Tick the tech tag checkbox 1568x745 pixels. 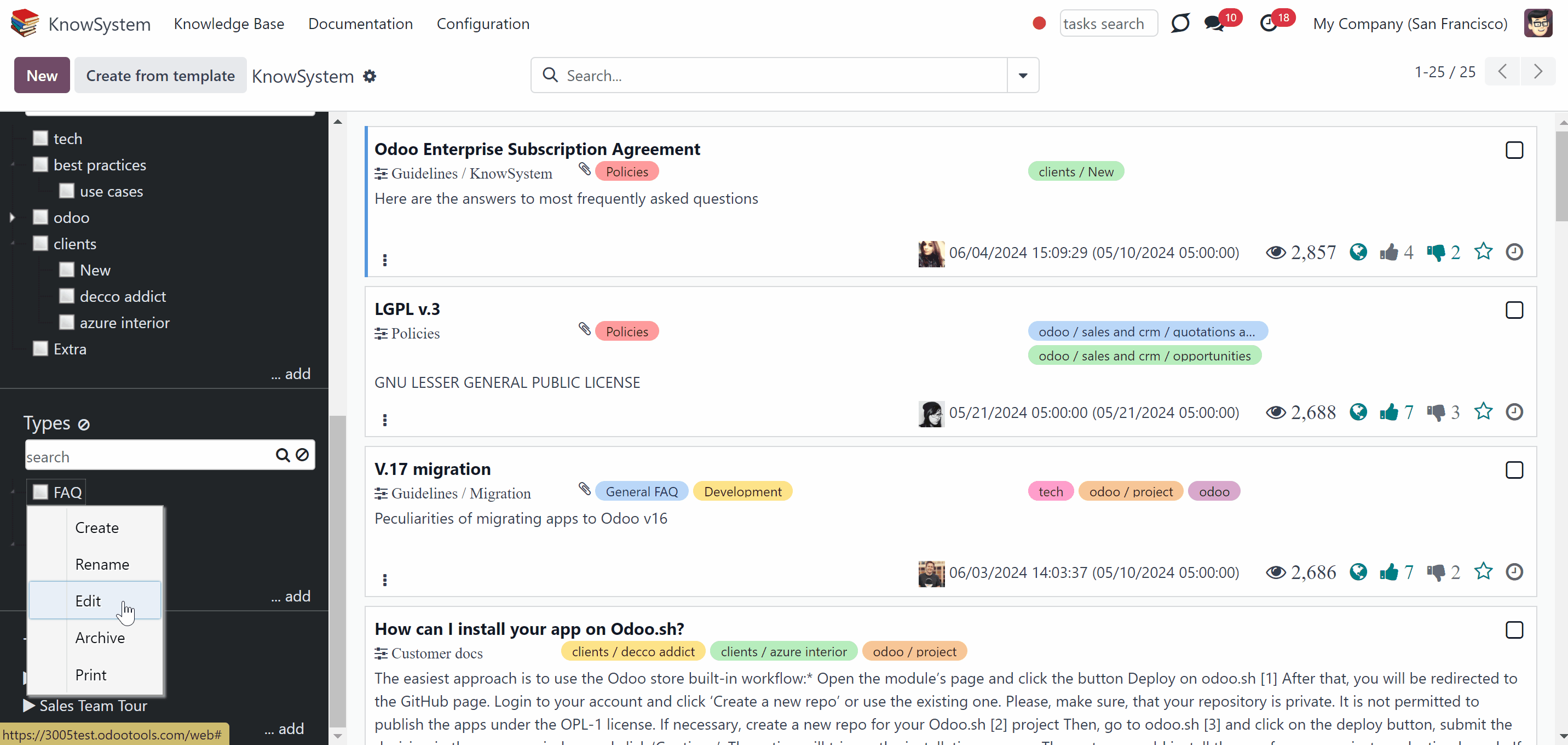(40, 138)
